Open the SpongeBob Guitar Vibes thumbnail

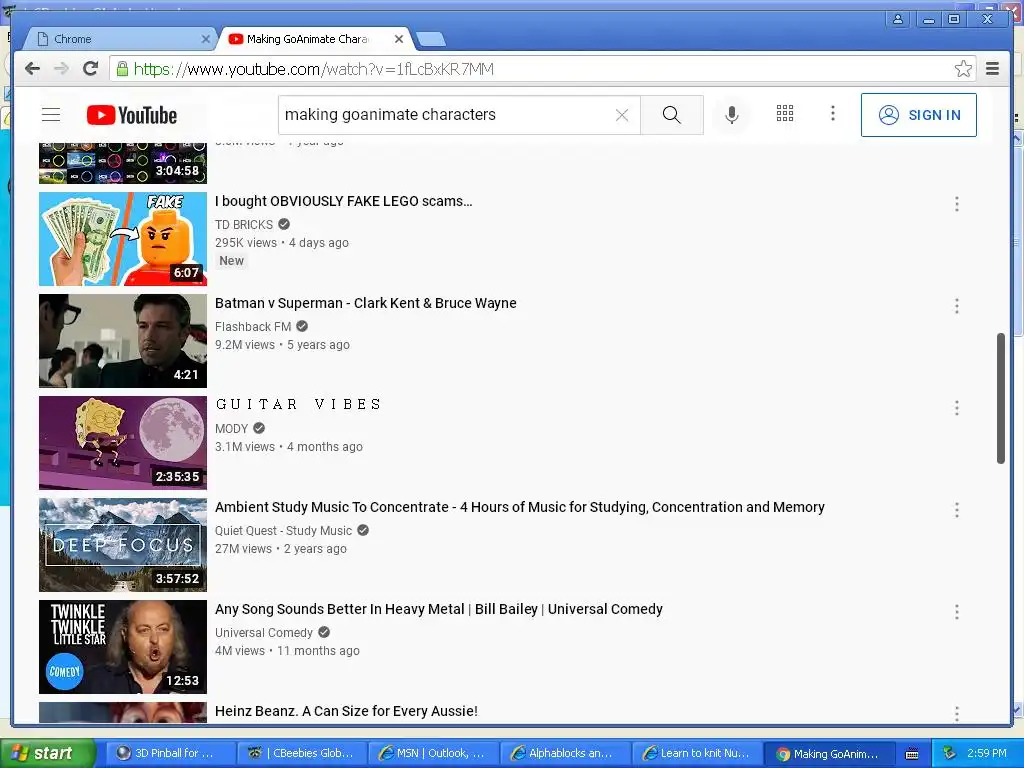[x=123, y=443]
